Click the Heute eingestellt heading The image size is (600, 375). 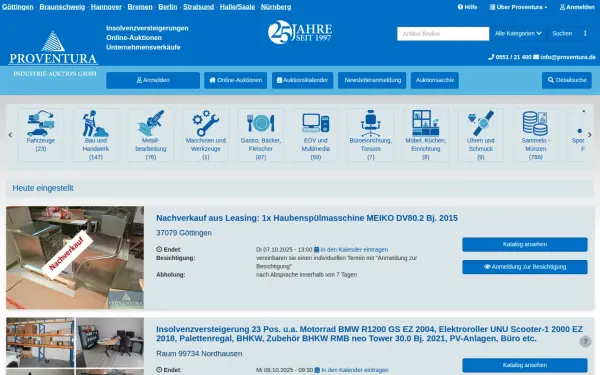click(43, 188)
